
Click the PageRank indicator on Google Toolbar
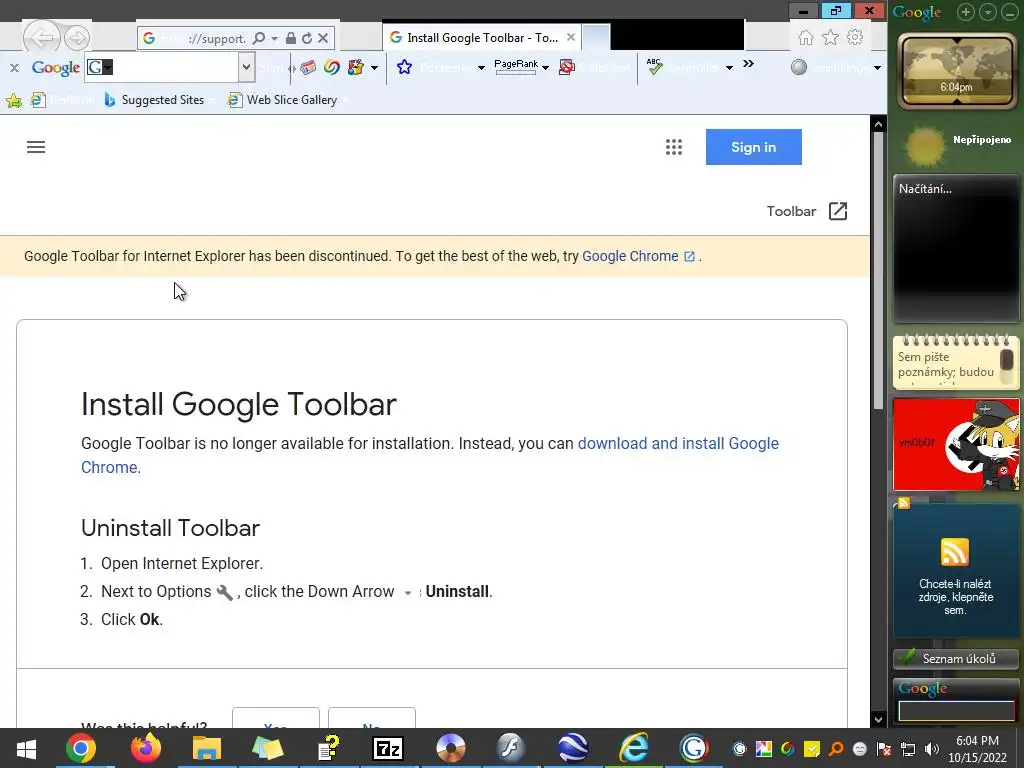point(516,66)
